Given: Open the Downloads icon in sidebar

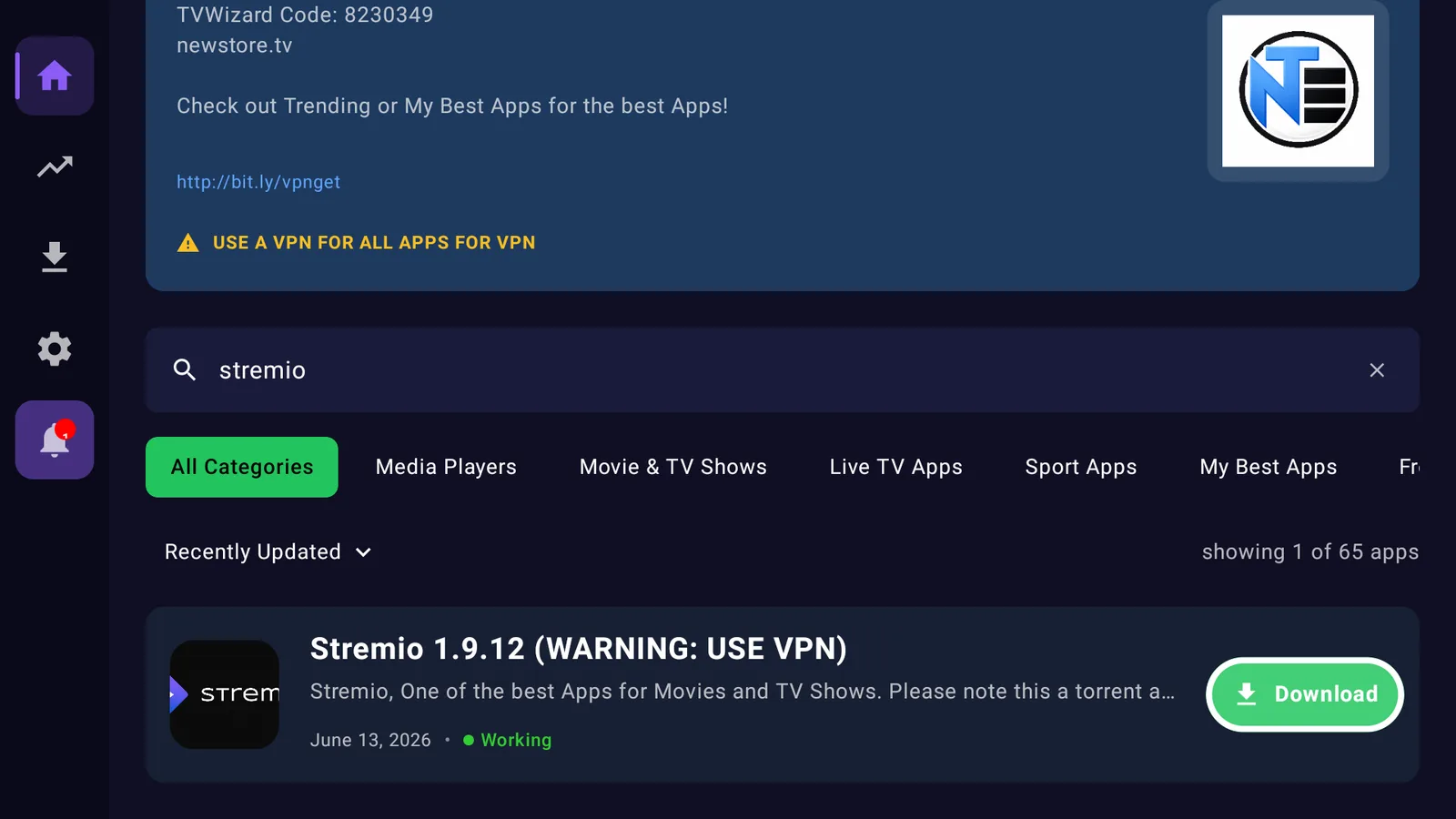Looking at the screenshot, I should [x=55, y=258].
